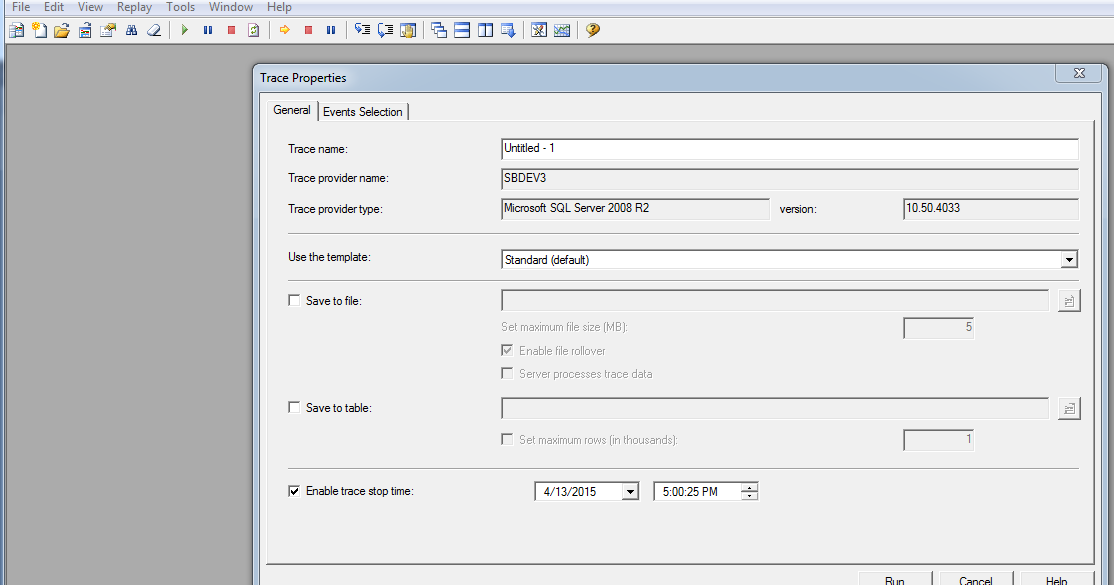Viewport: 1114px width, 585px height.
Task: Click inside the Trace name field
Action: coord(700,148)
